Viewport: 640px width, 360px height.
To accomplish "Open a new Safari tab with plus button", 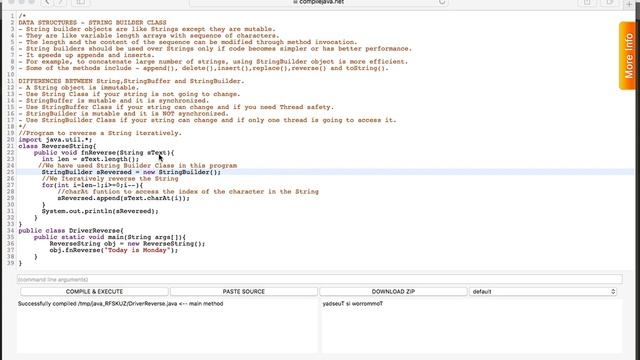I will point(629,3).
